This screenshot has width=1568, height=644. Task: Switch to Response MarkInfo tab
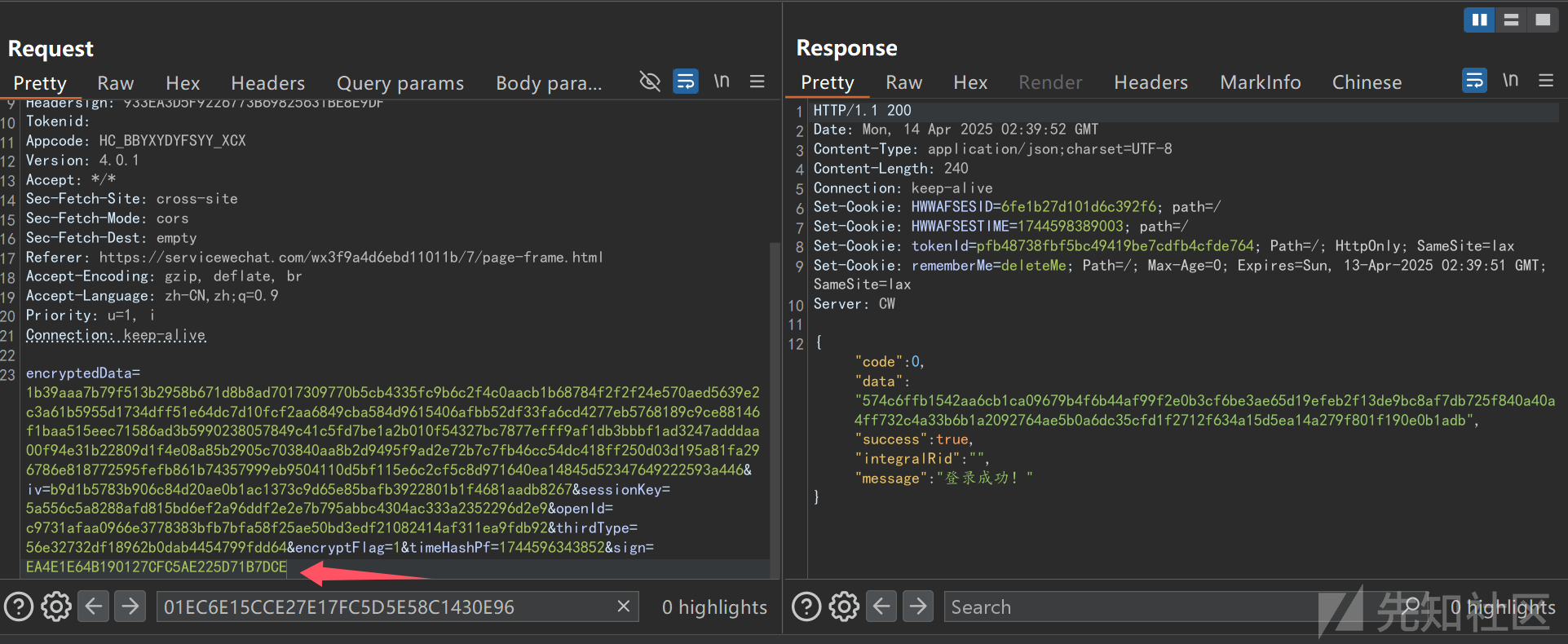[x=1260, y=82]
